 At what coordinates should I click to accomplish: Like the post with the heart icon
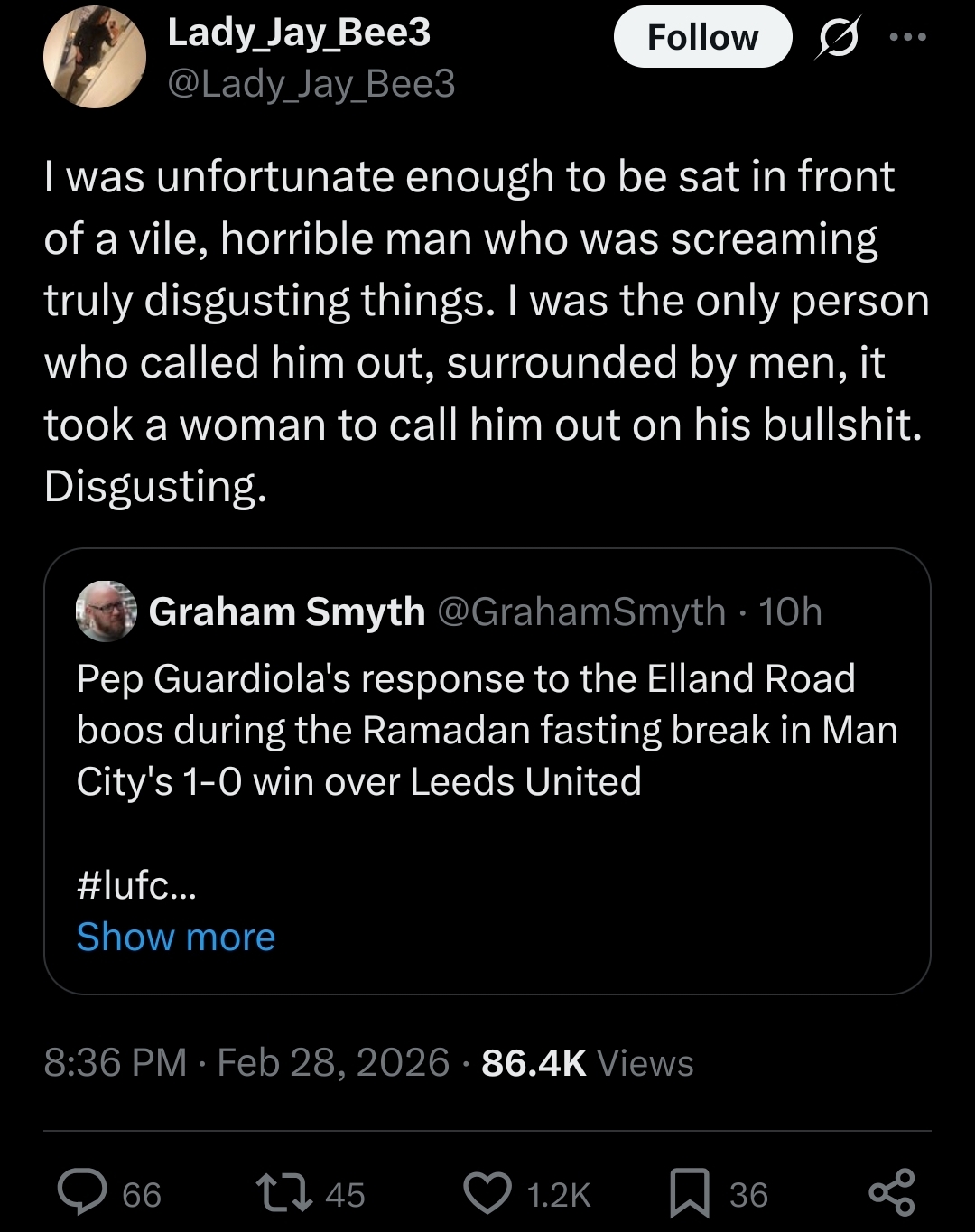click(487, 1192)
